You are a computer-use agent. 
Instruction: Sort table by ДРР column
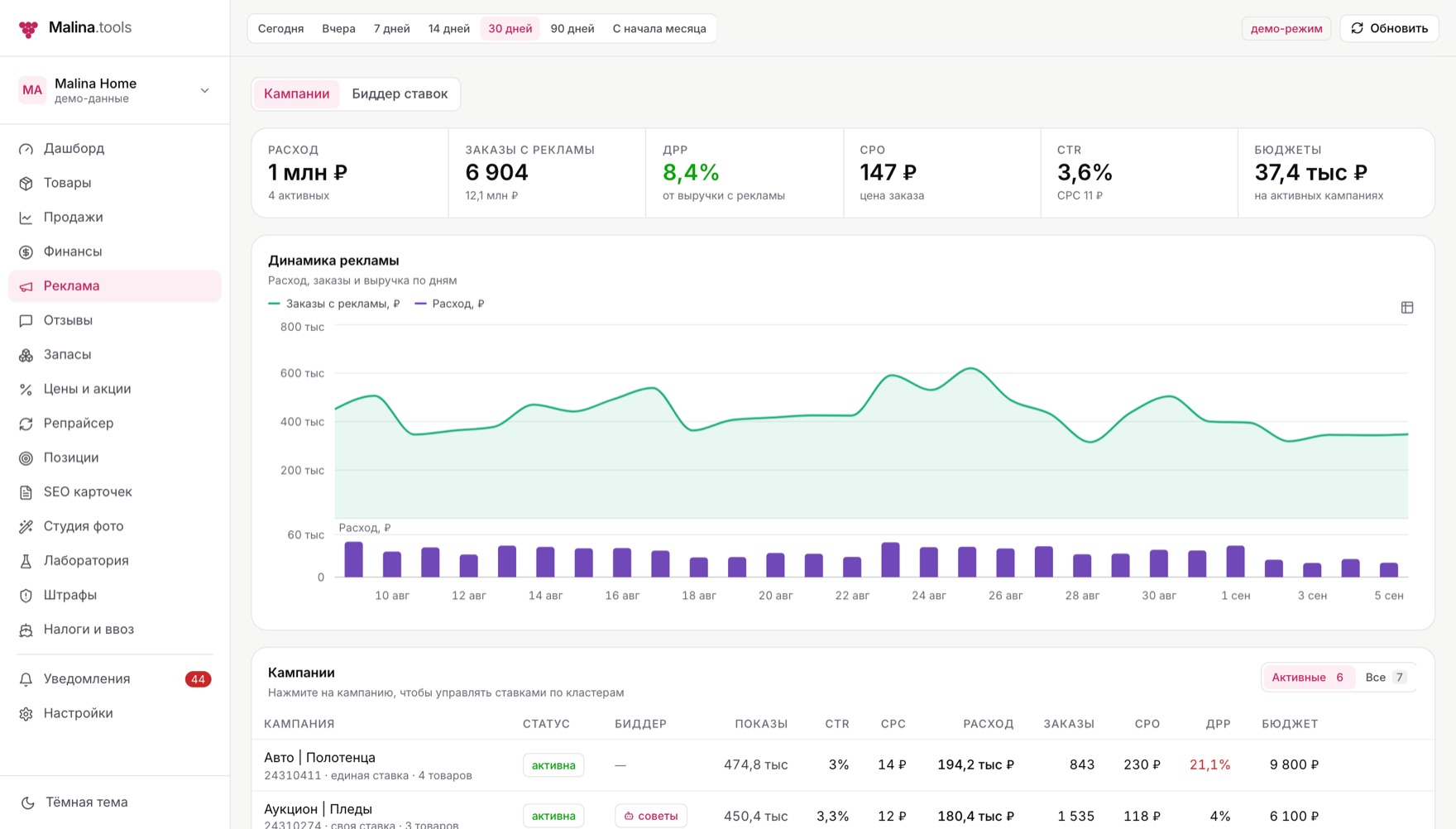pyautogui.click(x=1218, y=724)
